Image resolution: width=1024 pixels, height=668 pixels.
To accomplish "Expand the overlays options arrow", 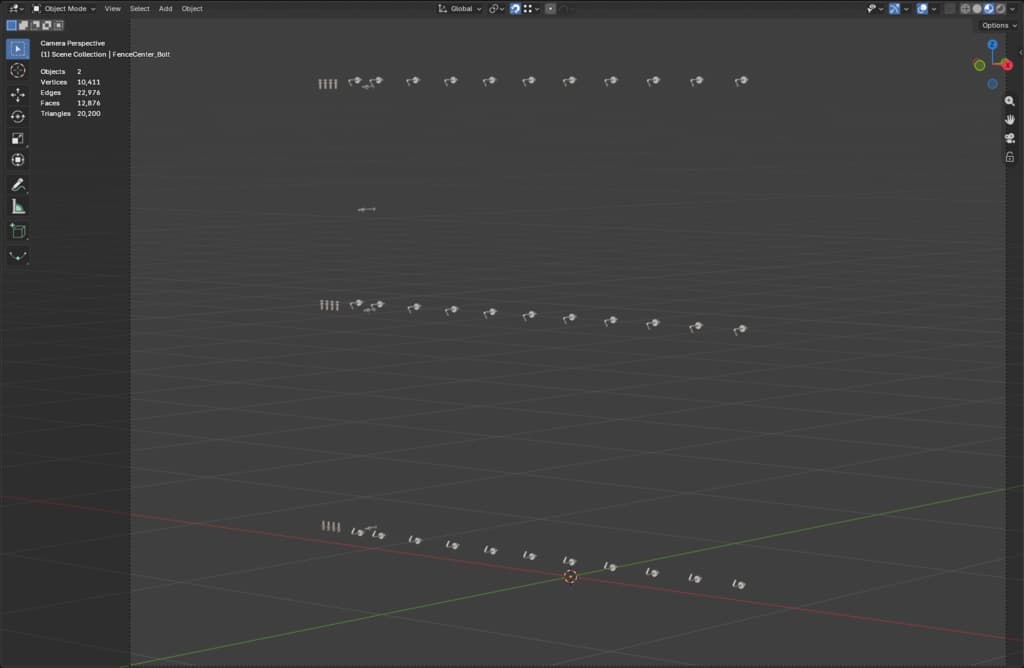I will pyautogui.click(x=934, y=8).
